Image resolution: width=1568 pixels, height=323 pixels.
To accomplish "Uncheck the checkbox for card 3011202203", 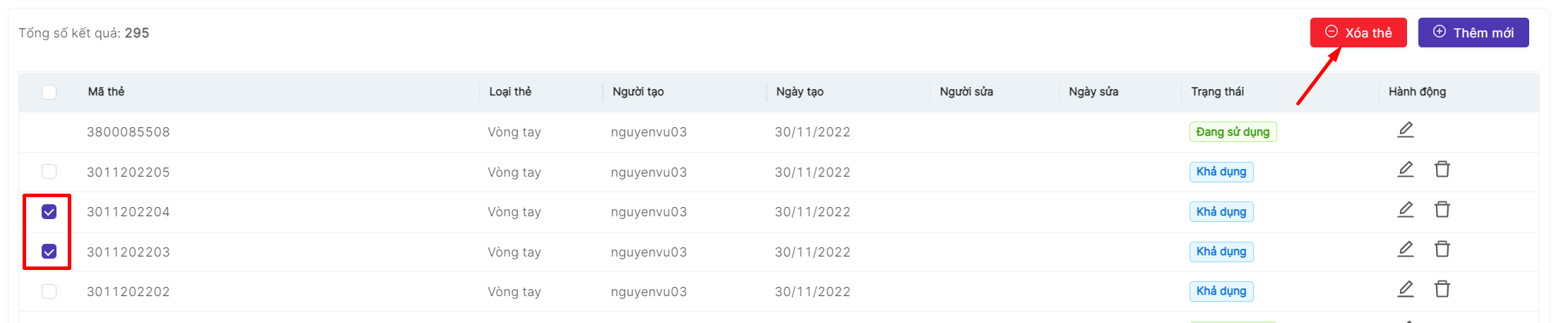I will [49, 252].
